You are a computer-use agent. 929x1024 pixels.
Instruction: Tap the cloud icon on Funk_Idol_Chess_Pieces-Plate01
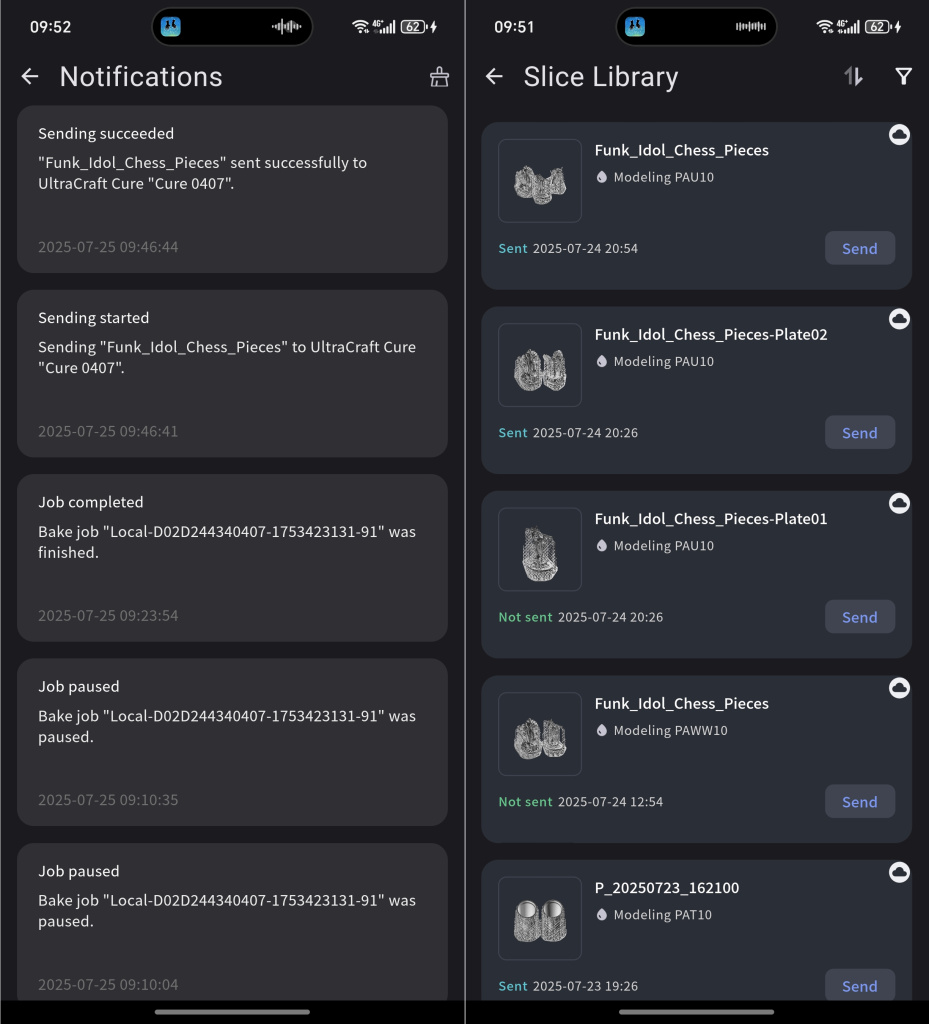click(899, 503)
